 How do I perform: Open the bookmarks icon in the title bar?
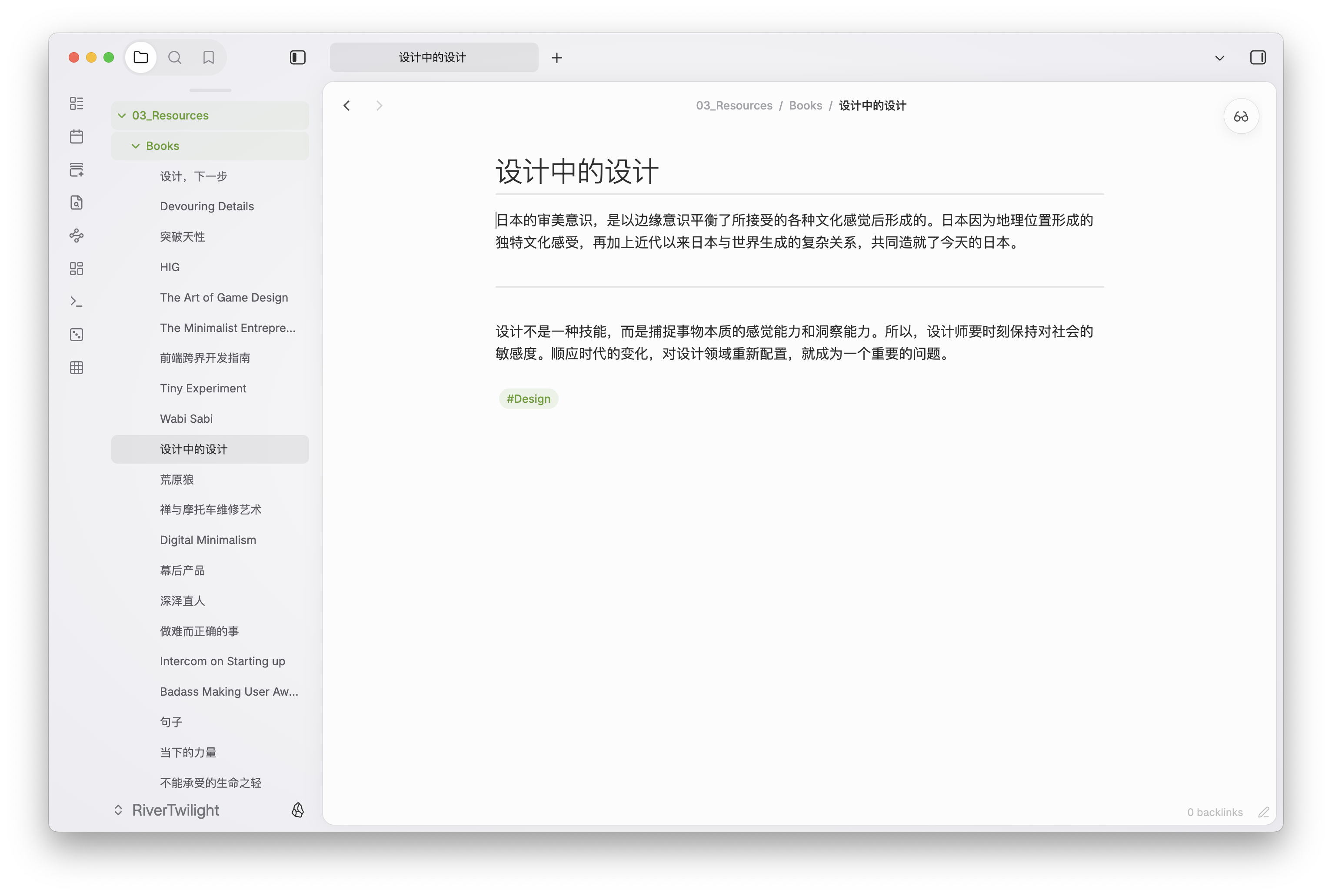point(208,57)
